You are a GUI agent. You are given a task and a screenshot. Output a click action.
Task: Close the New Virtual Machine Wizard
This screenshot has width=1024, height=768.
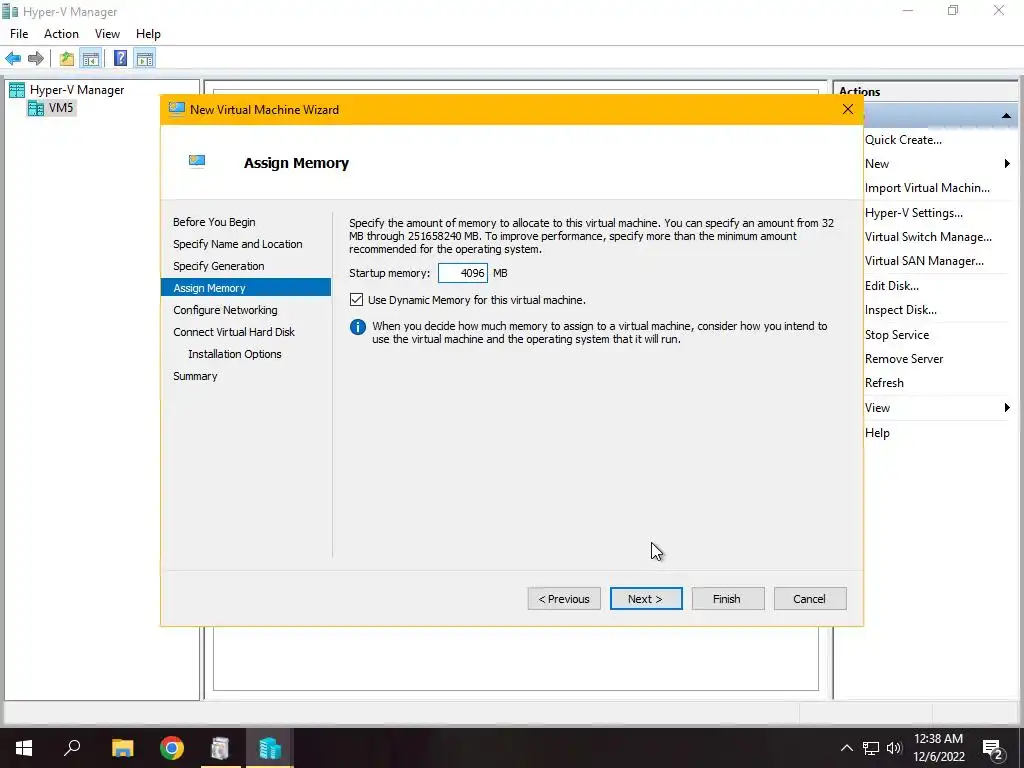(x=848, y=109)
